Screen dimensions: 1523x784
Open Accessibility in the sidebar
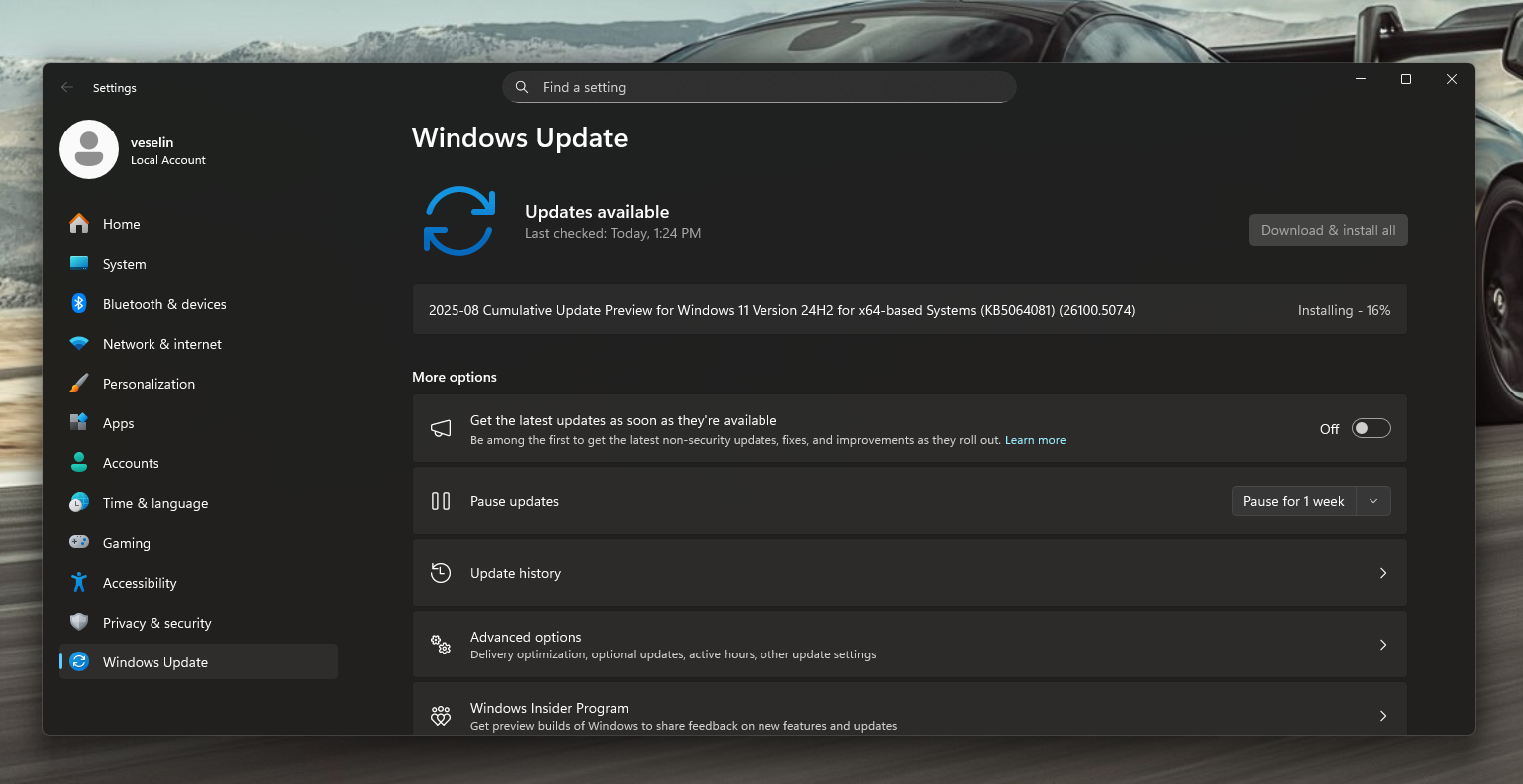point(198,583)
